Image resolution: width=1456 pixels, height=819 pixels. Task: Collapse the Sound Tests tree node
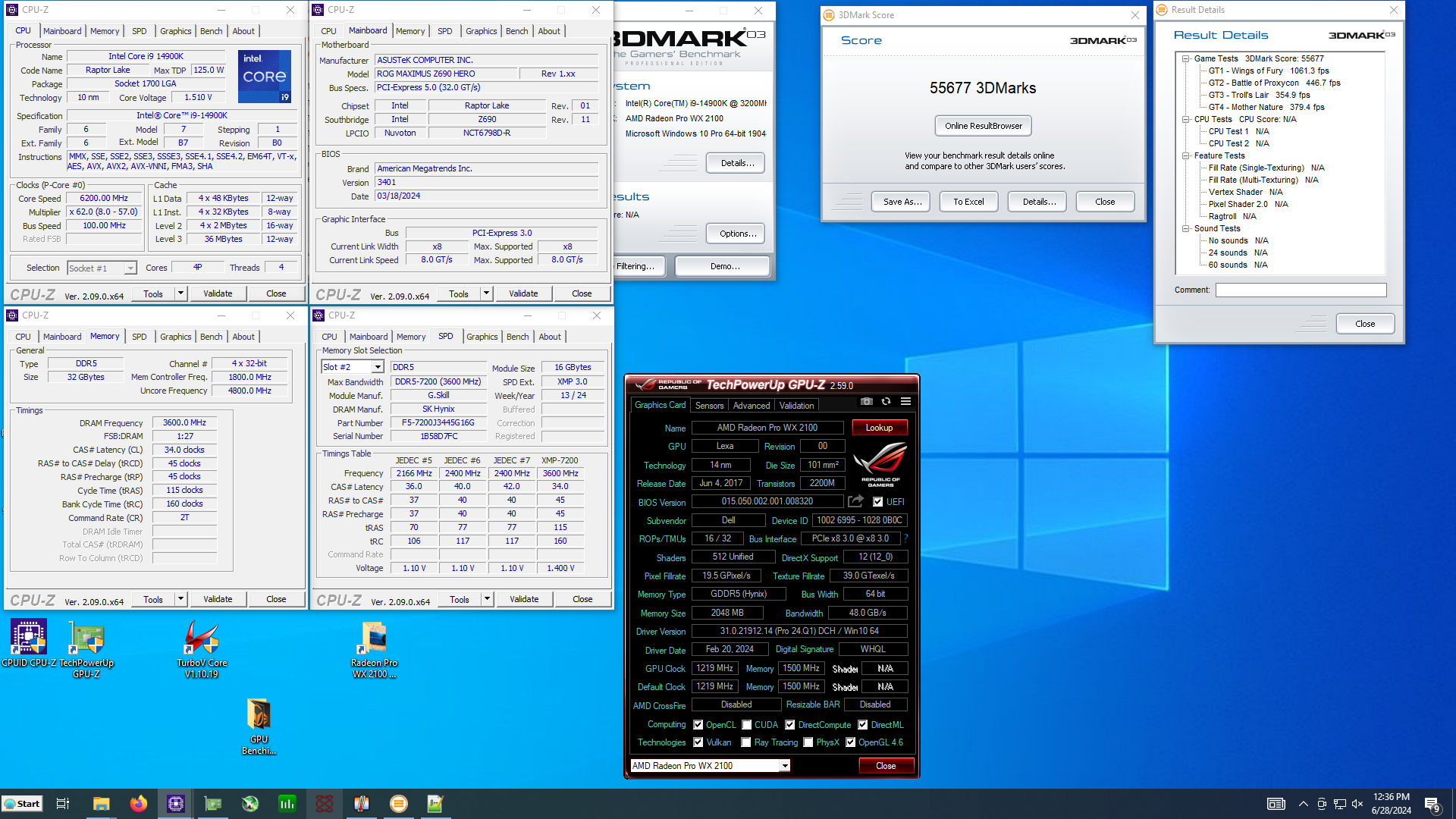click(1185, 228)
